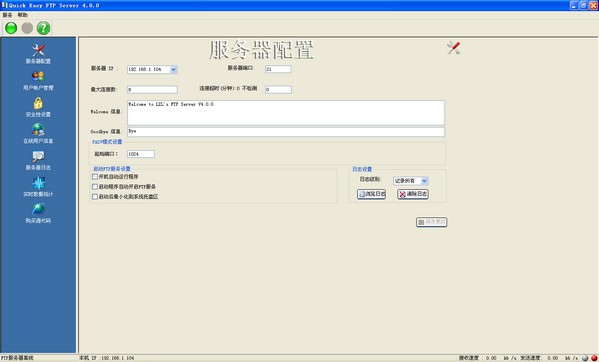
Task: View 服务器日志 from the sidebar
Action: point(38,160)
